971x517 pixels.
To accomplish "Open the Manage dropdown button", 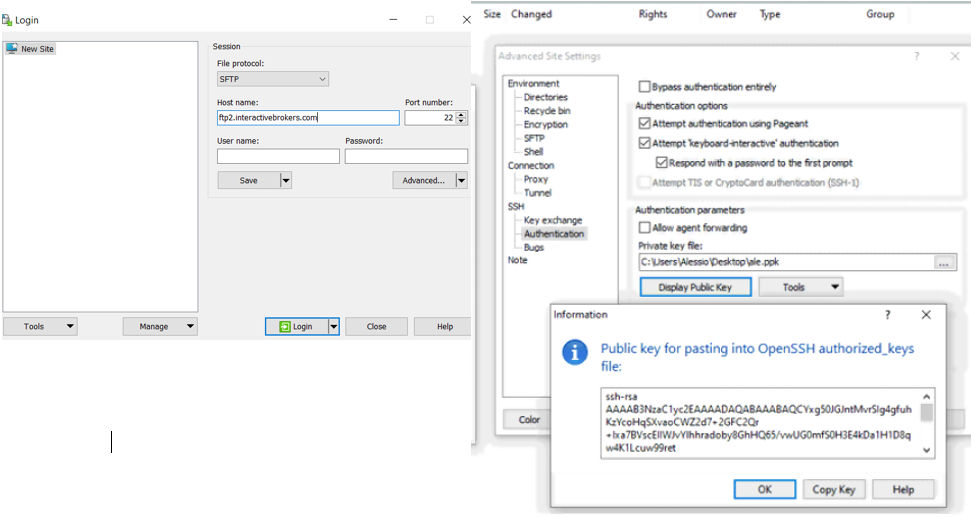I will [x=160, y=326].
